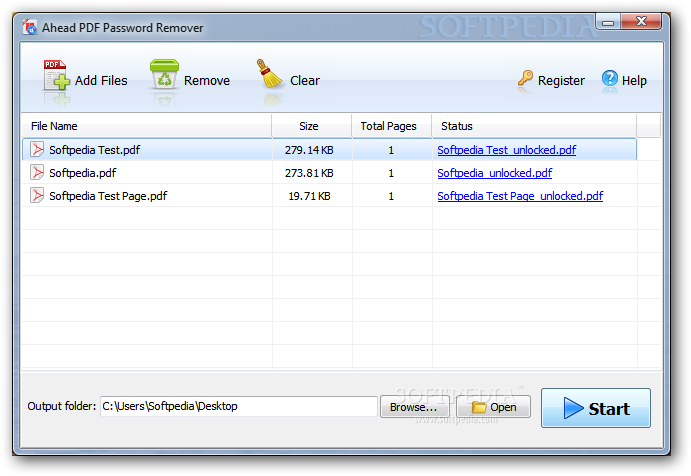Click the Clear label in toolbar

click(305, 80)
